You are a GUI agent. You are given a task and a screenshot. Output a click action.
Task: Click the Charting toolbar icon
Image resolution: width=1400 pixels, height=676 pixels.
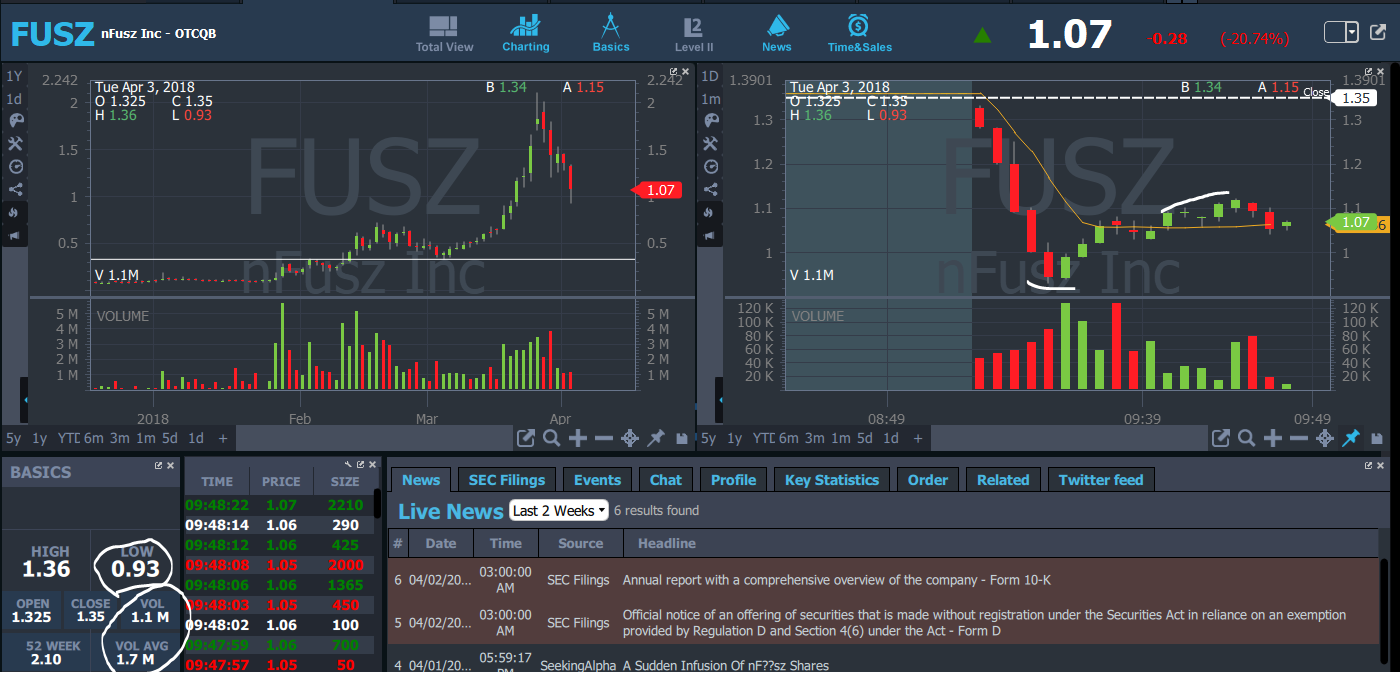[525, 33]
